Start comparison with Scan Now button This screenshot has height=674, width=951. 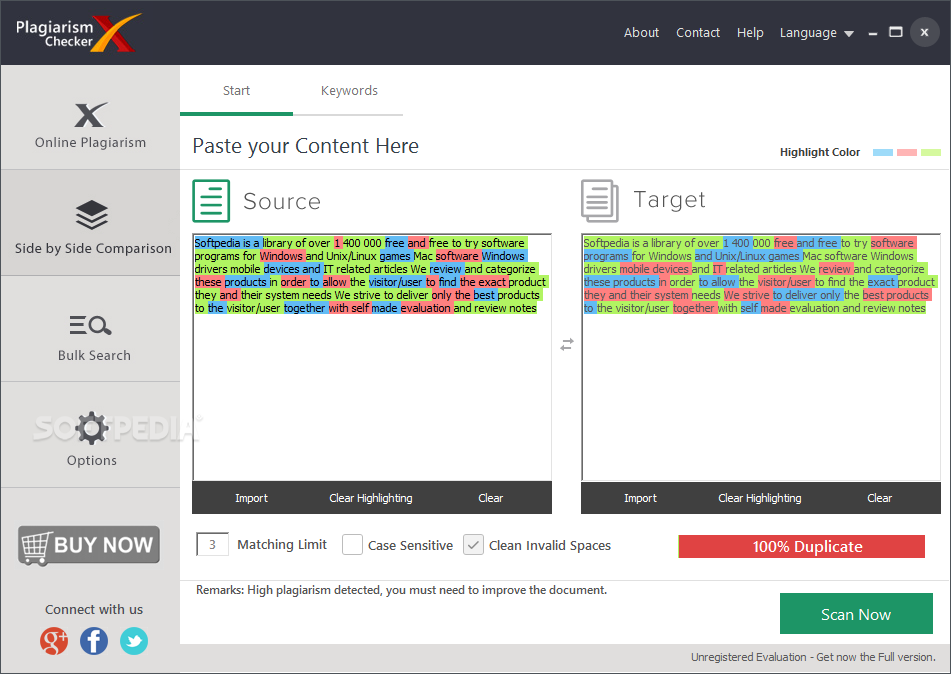point(856,614)
